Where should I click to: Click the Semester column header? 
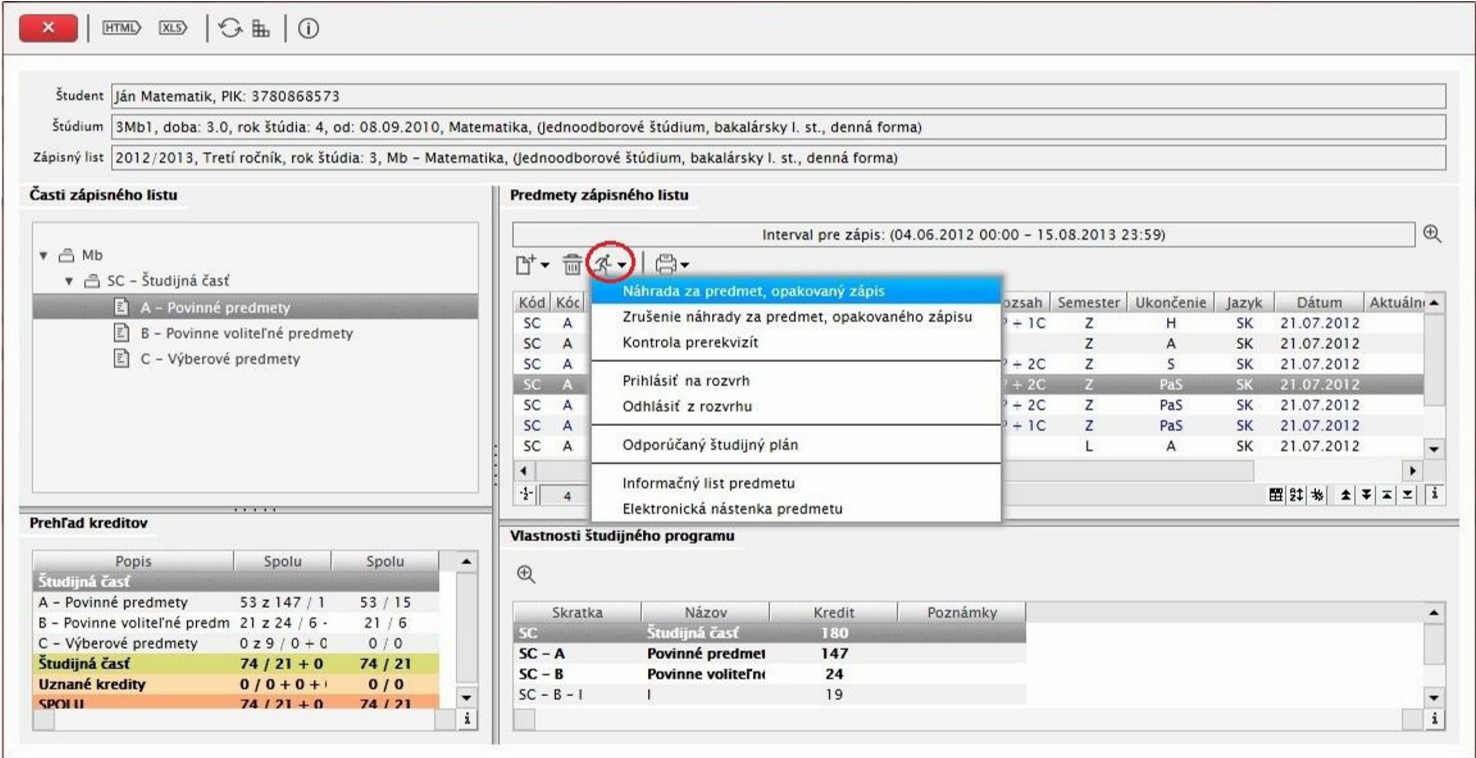click(x=1088, y=302)
